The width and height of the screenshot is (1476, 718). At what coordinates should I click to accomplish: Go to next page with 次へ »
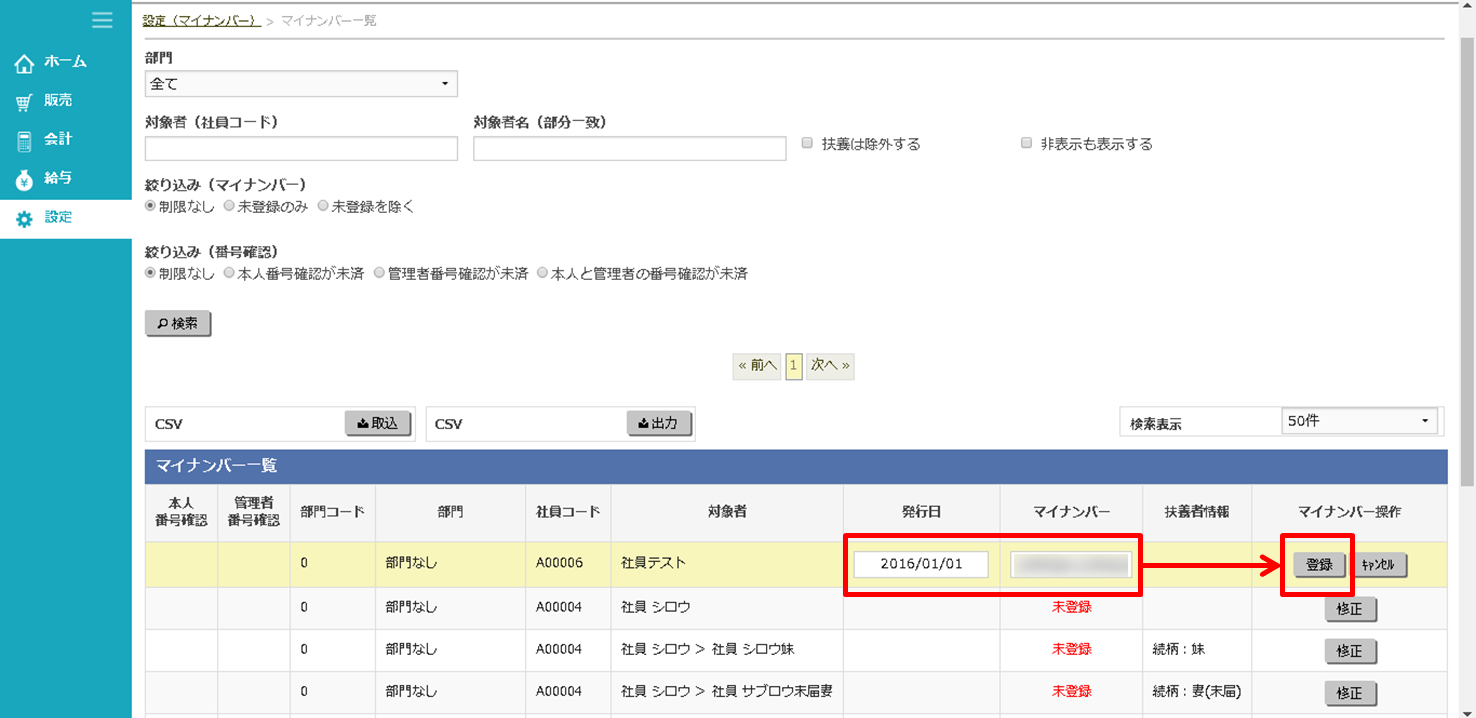(x=830, y=366)
